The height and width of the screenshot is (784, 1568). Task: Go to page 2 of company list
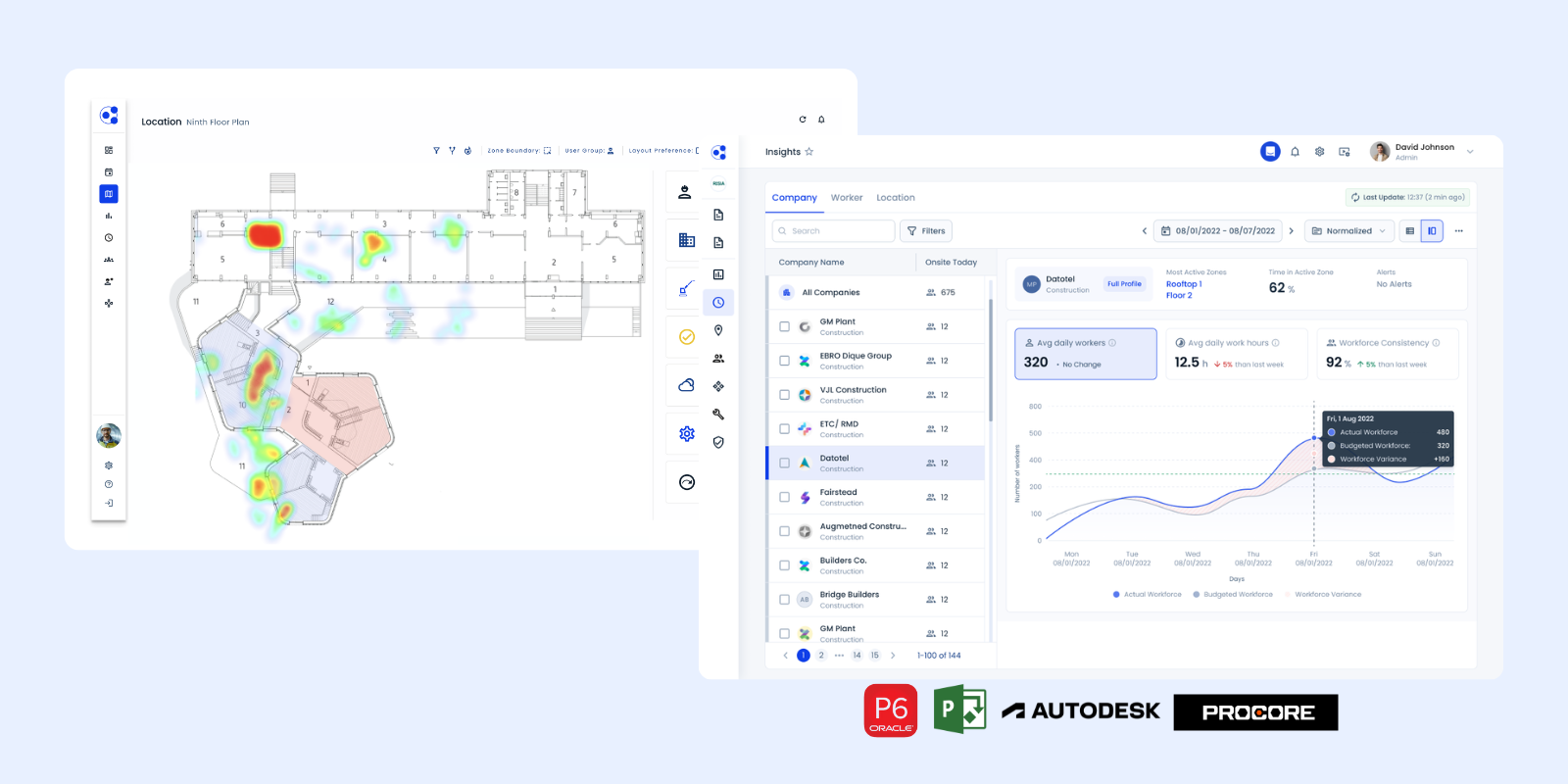(x=821, y=656)
